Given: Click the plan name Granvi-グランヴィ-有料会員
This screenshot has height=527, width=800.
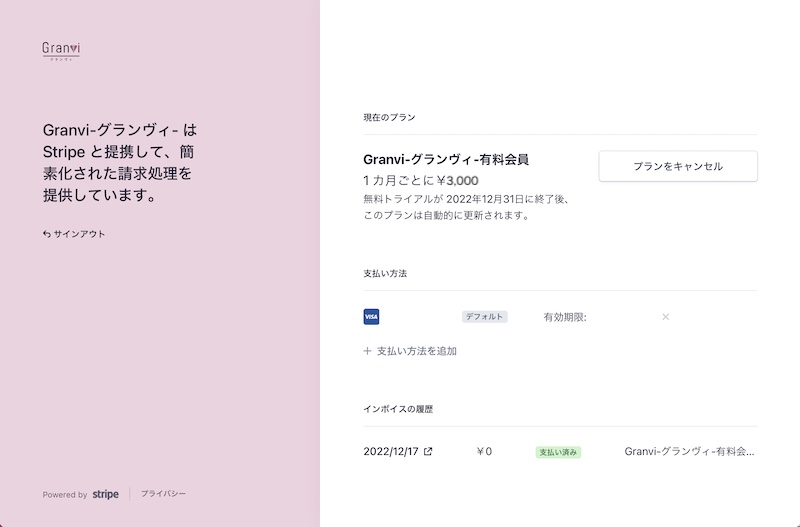Looking at the screenshot, I should (446, 160).
